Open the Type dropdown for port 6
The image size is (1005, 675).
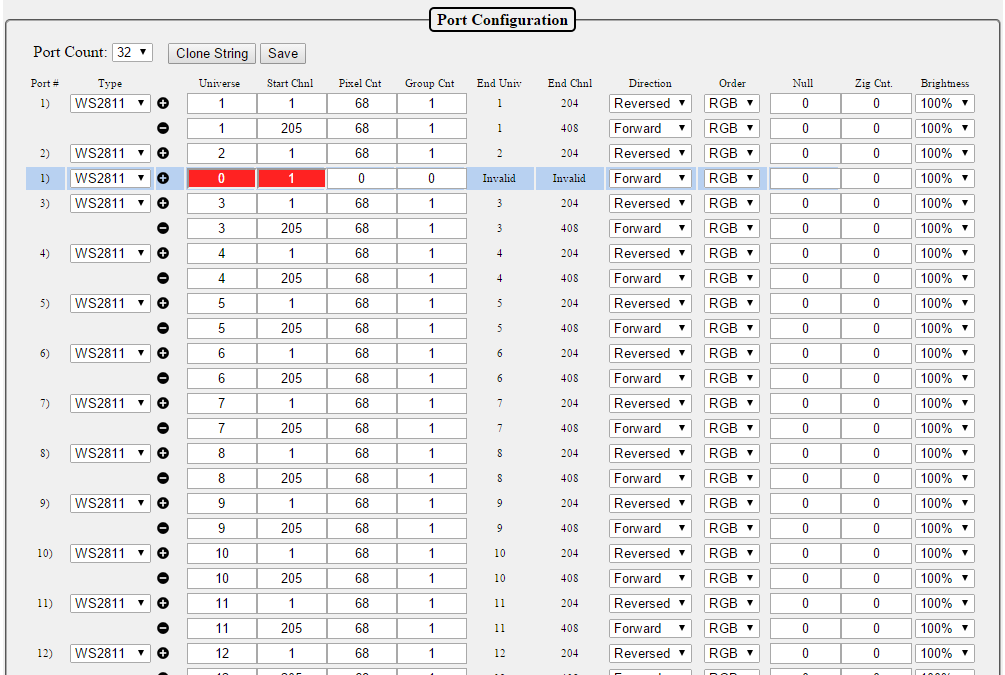(x=110, y=353)
